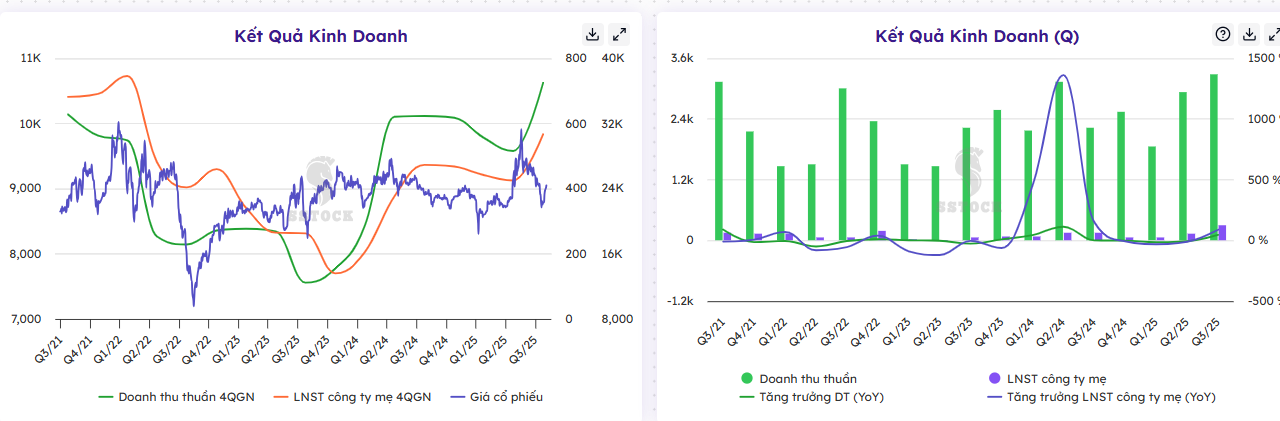
Task: Click the 600 axis value
Action: coord(576,124)
